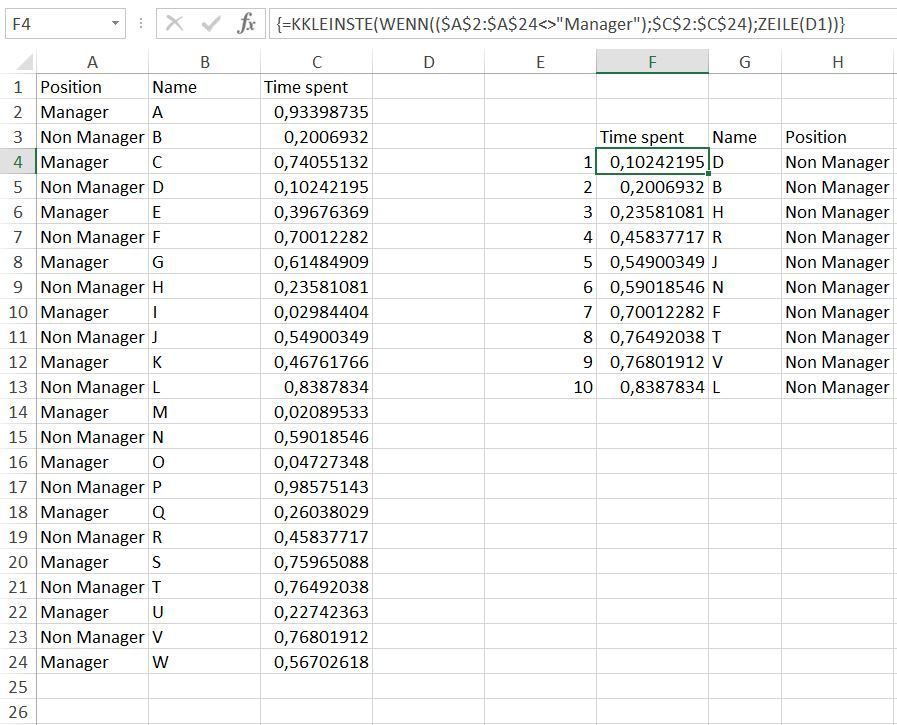
Task: Click rank number 10 in column E
Action: tap(540, 387)
